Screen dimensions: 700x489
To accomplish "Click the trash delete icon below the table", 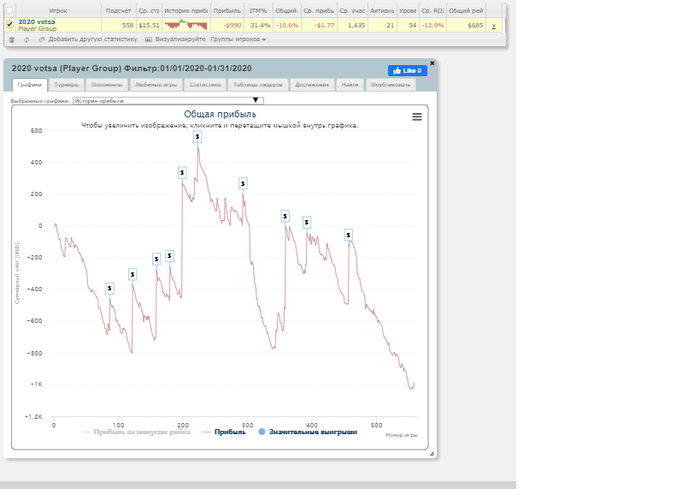I will pyautogui.click(x=12, y=39).
